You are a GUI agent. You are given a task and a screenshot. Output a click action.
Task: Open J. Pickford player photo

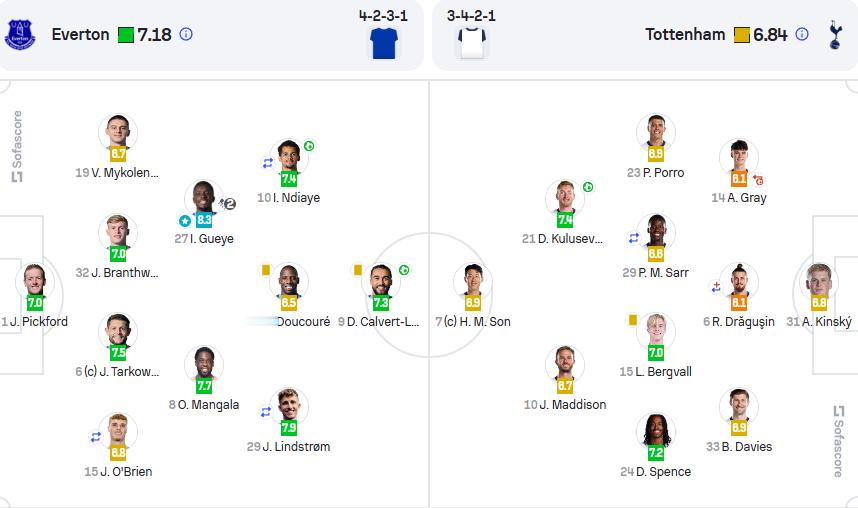point(34,281)
